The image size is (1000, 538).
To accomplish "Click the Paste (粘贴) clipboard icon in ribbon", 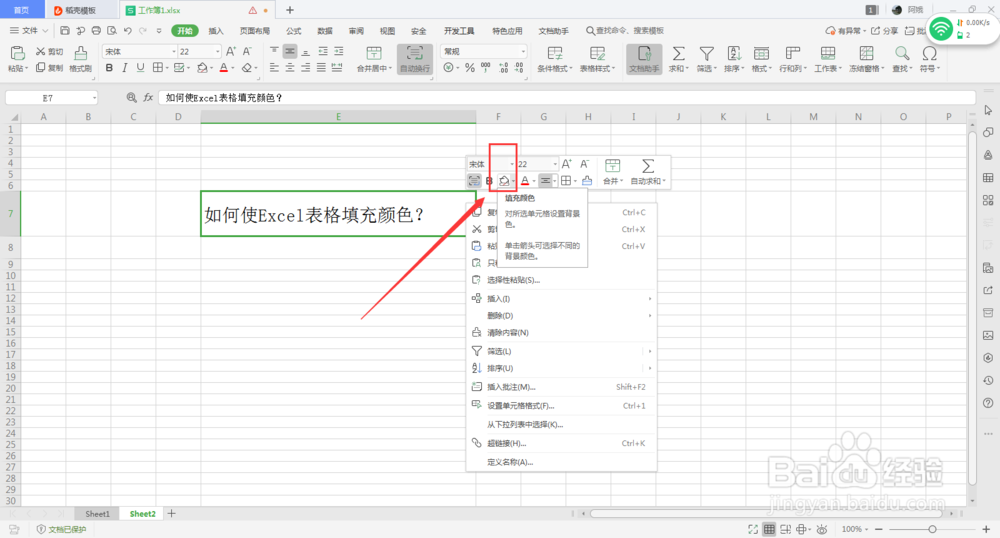I will click(x=17, y=53).
